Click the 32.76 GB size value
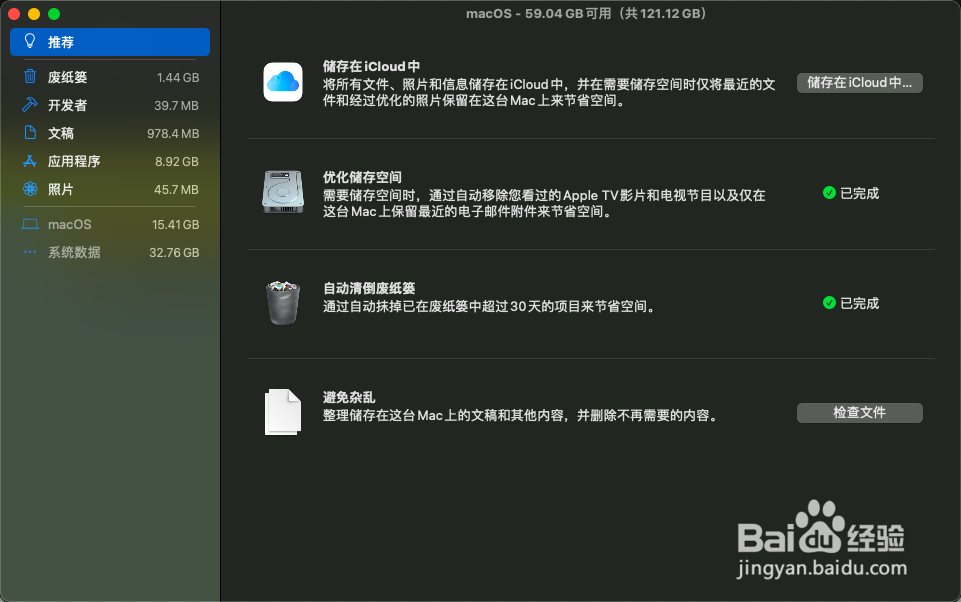This screenshot has width=961, height=602. click(x=174, y=253)
